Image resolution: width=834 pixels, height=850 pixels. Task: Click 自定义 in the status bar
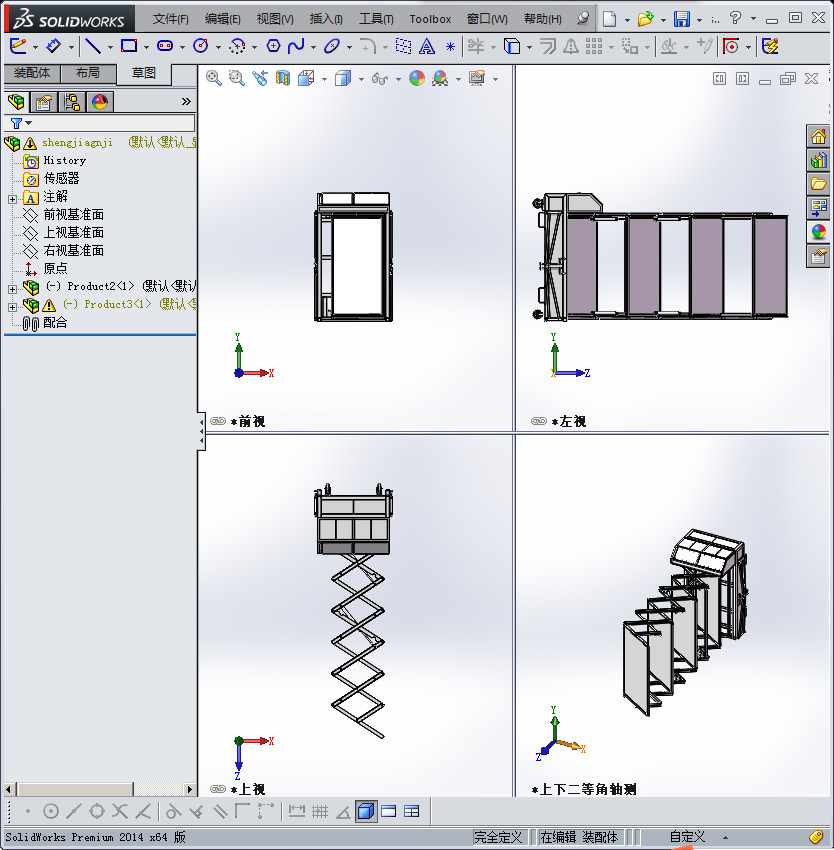(x=687, y=837)
